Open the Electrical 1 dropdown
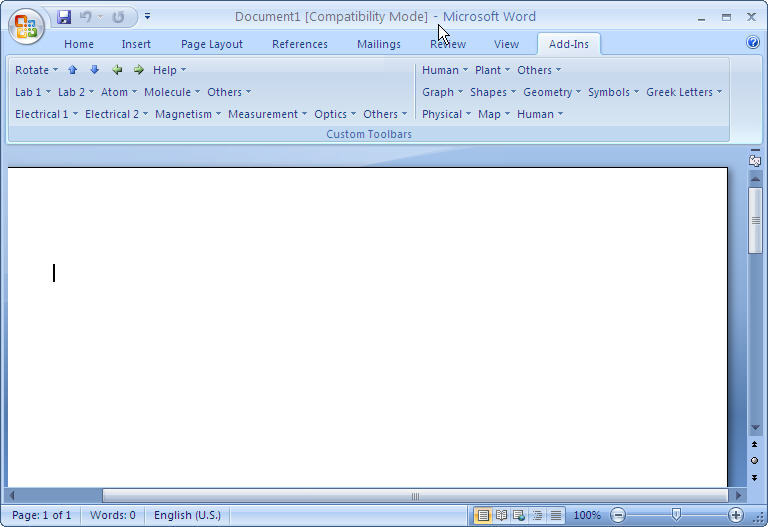The height and width of the screenshot is (527, 768). (x=46, y=114)
